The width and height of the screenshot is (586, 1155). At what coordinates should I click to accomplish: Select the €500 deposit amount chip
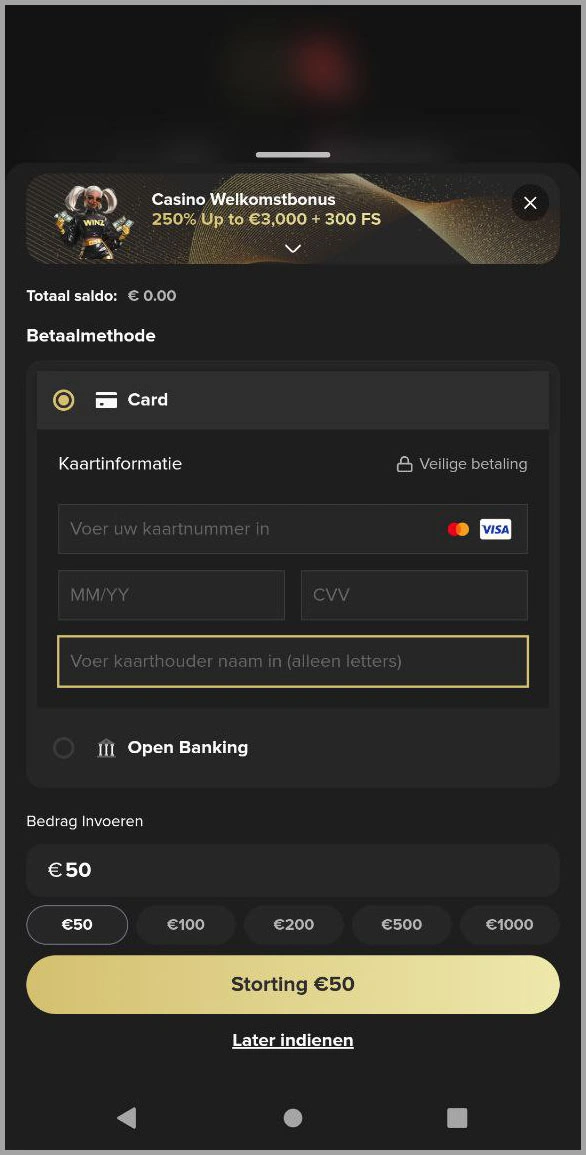401,924
